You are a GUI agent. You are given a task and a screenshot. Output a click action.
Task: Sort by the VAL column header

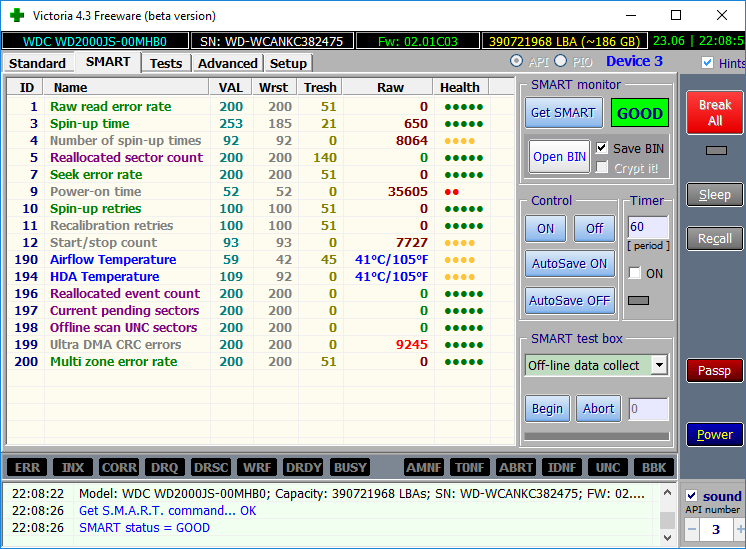(231, 88)
